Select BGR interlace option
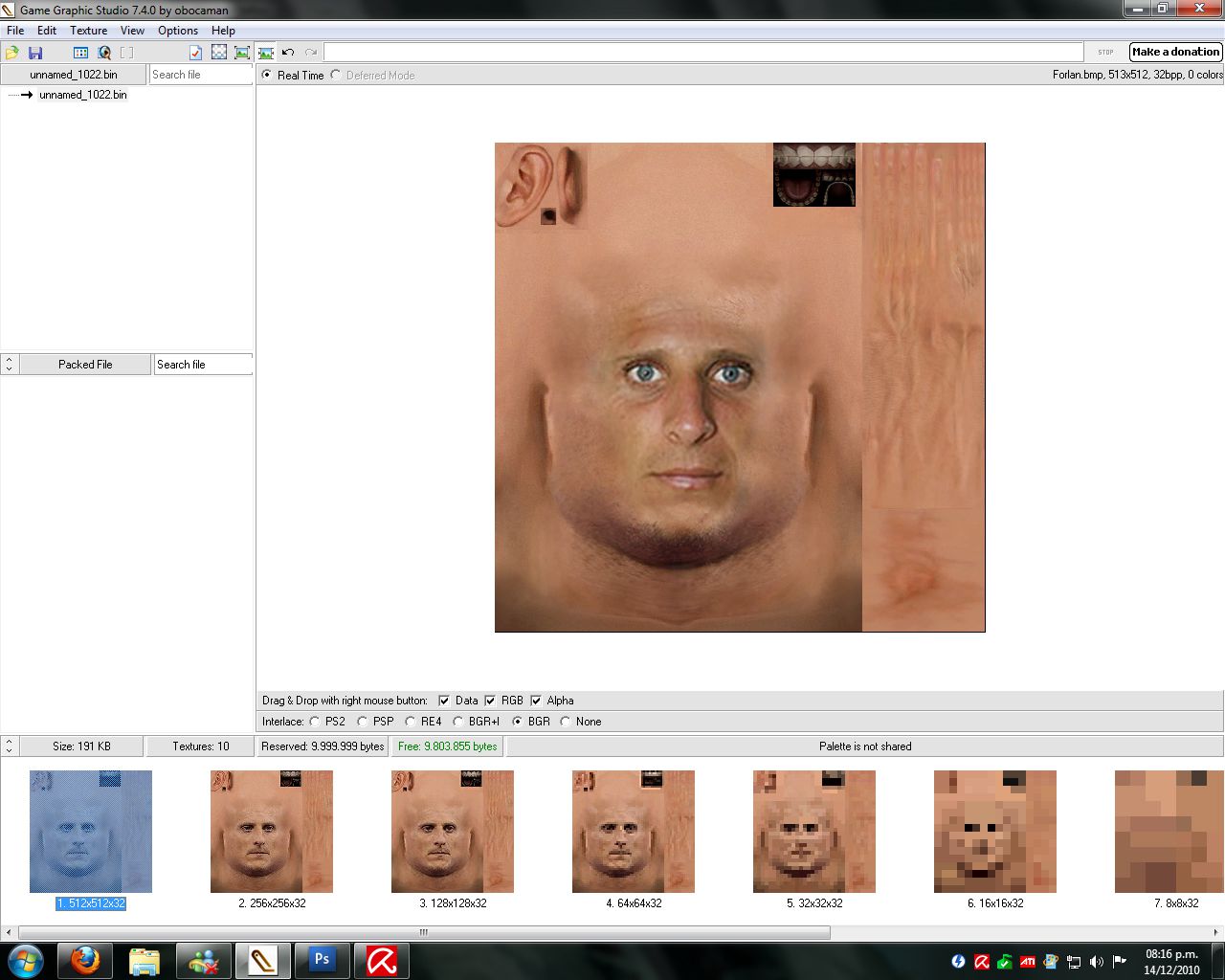Viewport: 1225px width, 980px height. (x=518, y=722)
